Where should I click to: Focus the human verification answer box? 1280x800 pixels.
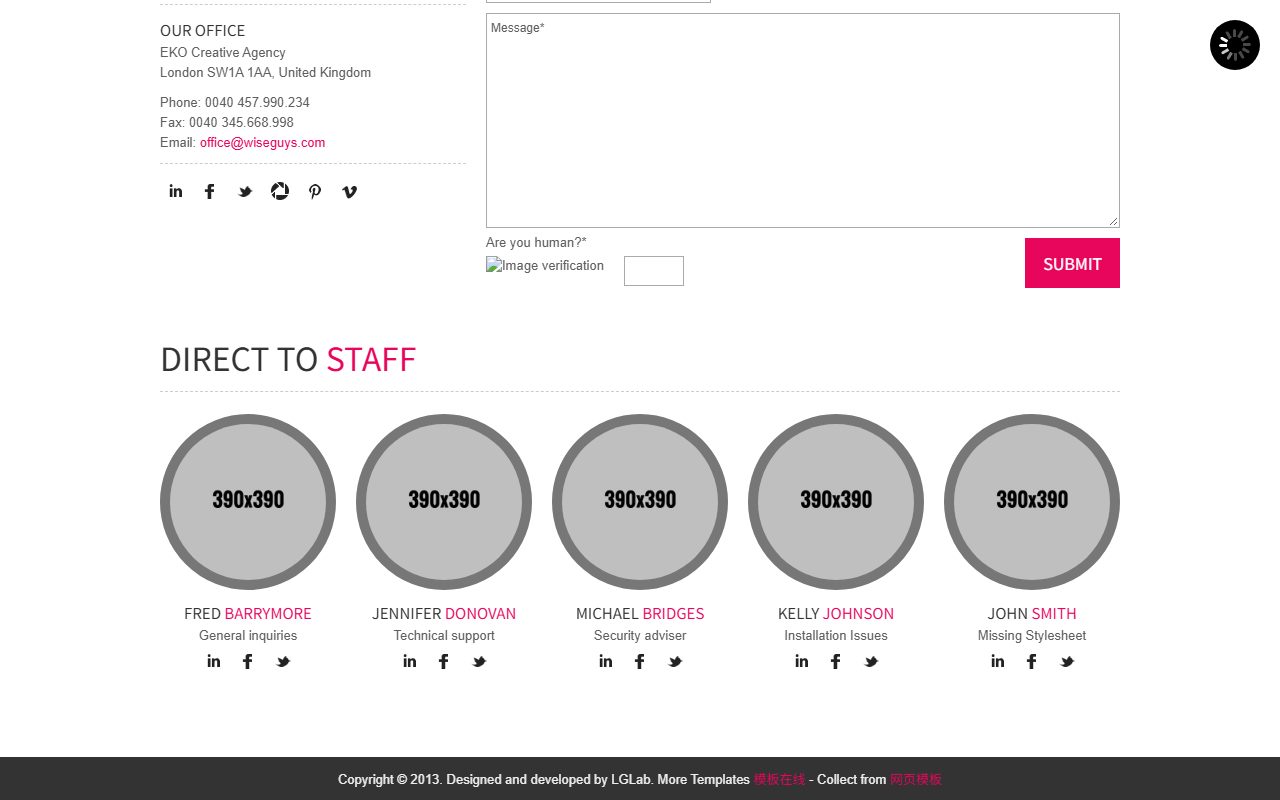(654, 271)
